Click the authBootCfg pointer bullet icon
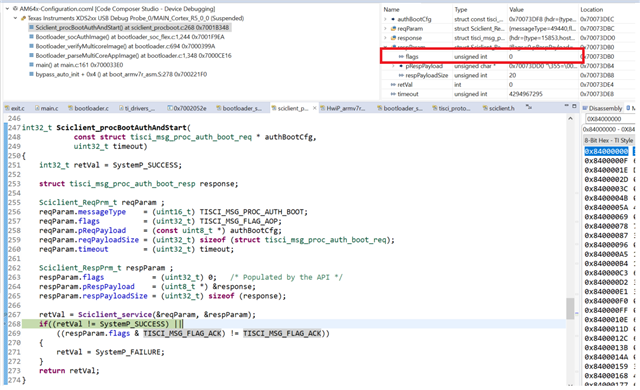The width and height of the screenshot is (640, 390). [x=393, y=19]
